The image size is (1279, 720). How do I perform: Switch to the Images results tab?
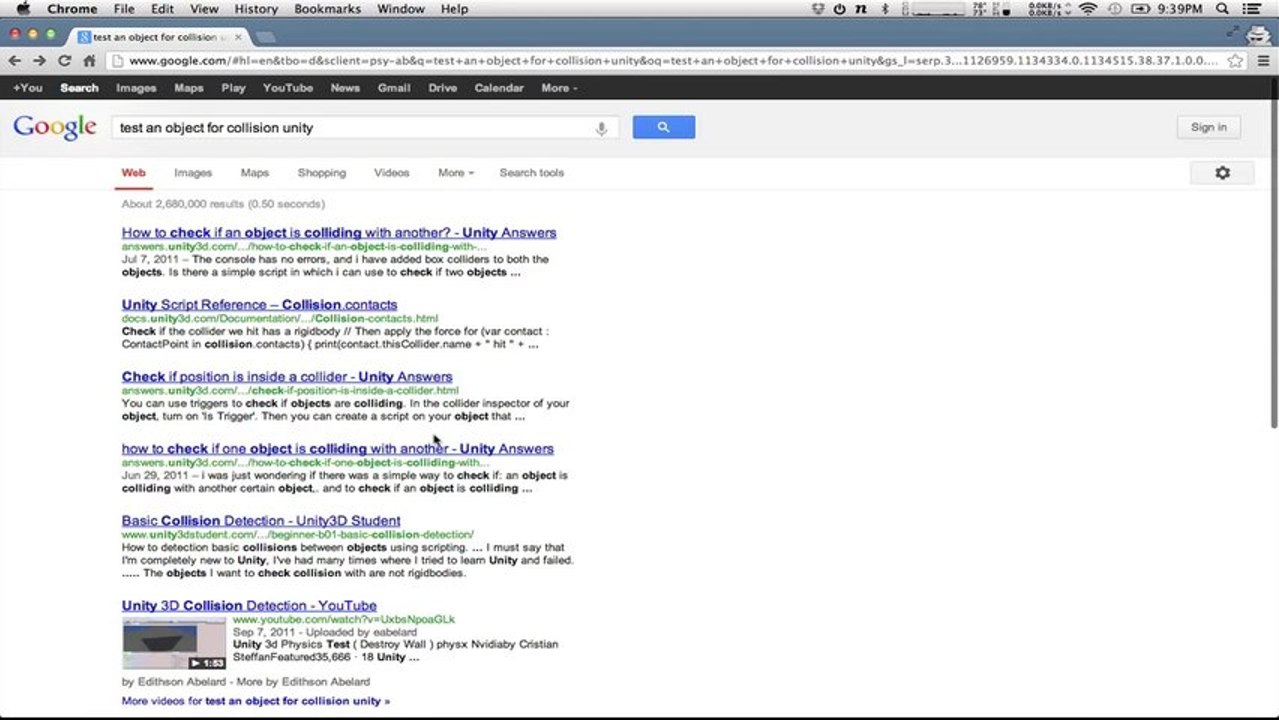point(193,173)
